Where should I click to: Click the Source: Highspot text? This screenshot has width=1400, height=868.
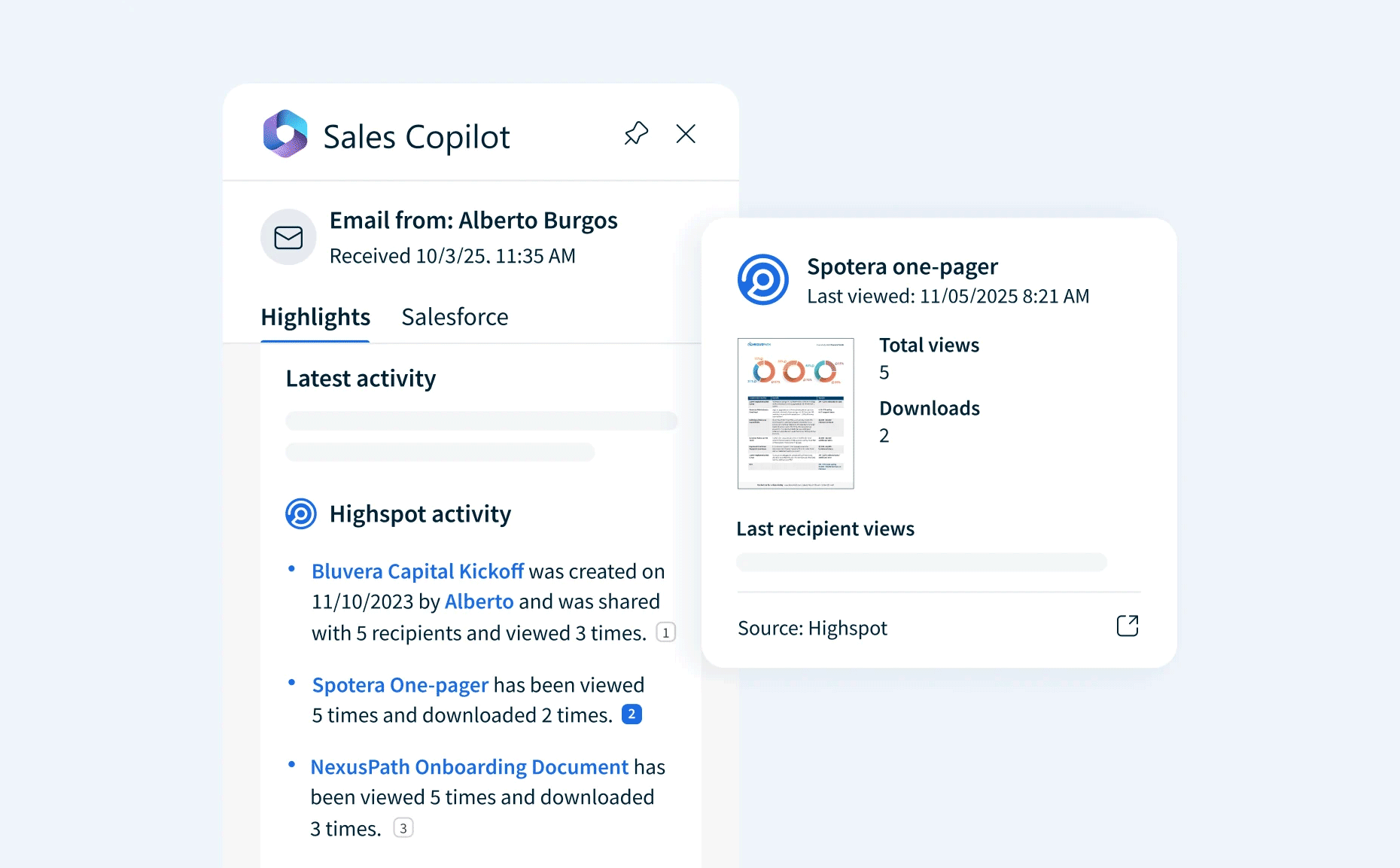click(x=813, y=628)
